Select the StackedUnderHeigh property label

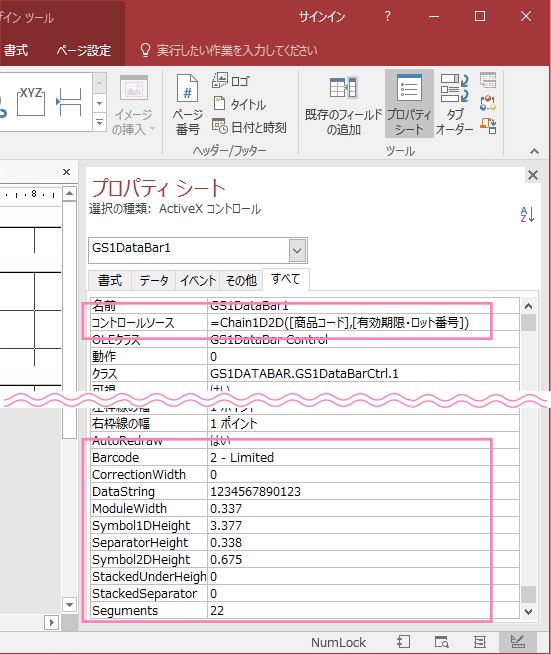(x=148, y=576)
